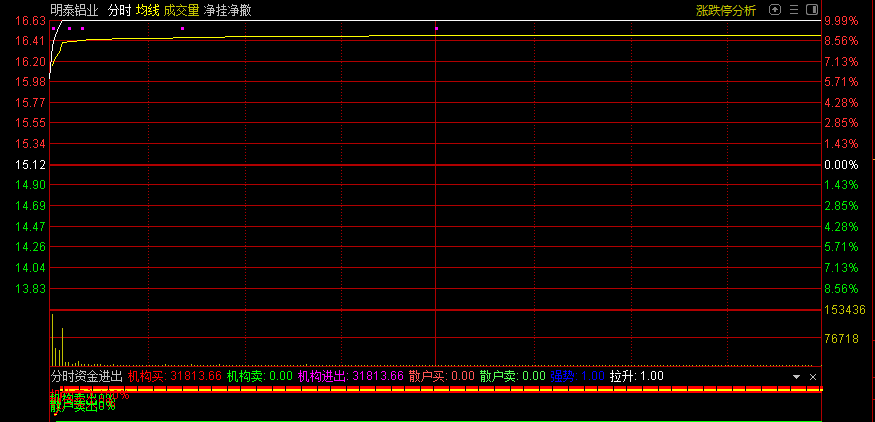Expand the indicator panel dropdown arrow
This screenshot has height=422, width=875.
click(x=797, y=377)
